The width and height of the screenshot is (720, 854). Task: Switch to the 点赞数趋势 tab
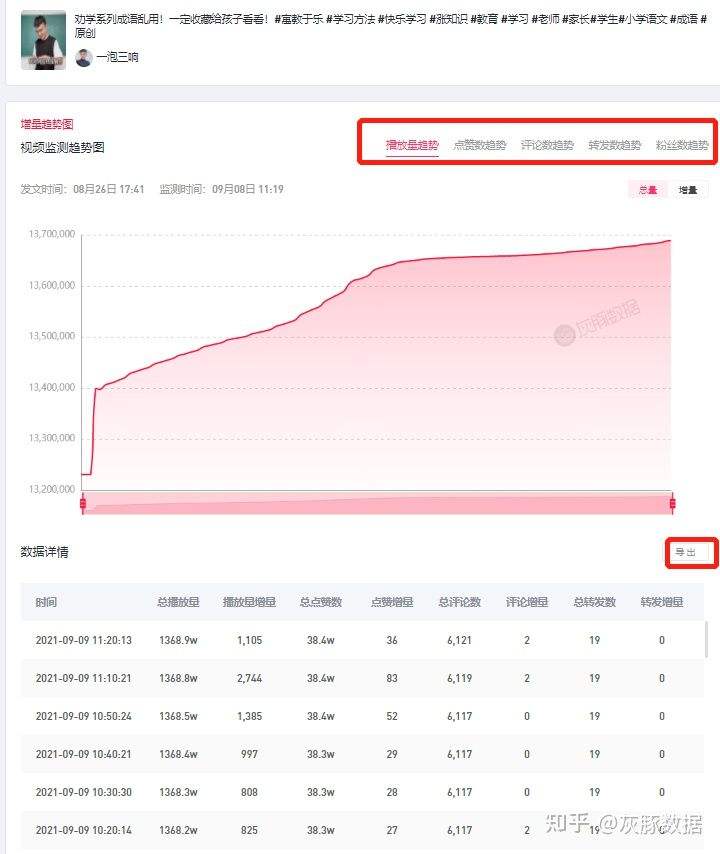[x=479, y=145]
